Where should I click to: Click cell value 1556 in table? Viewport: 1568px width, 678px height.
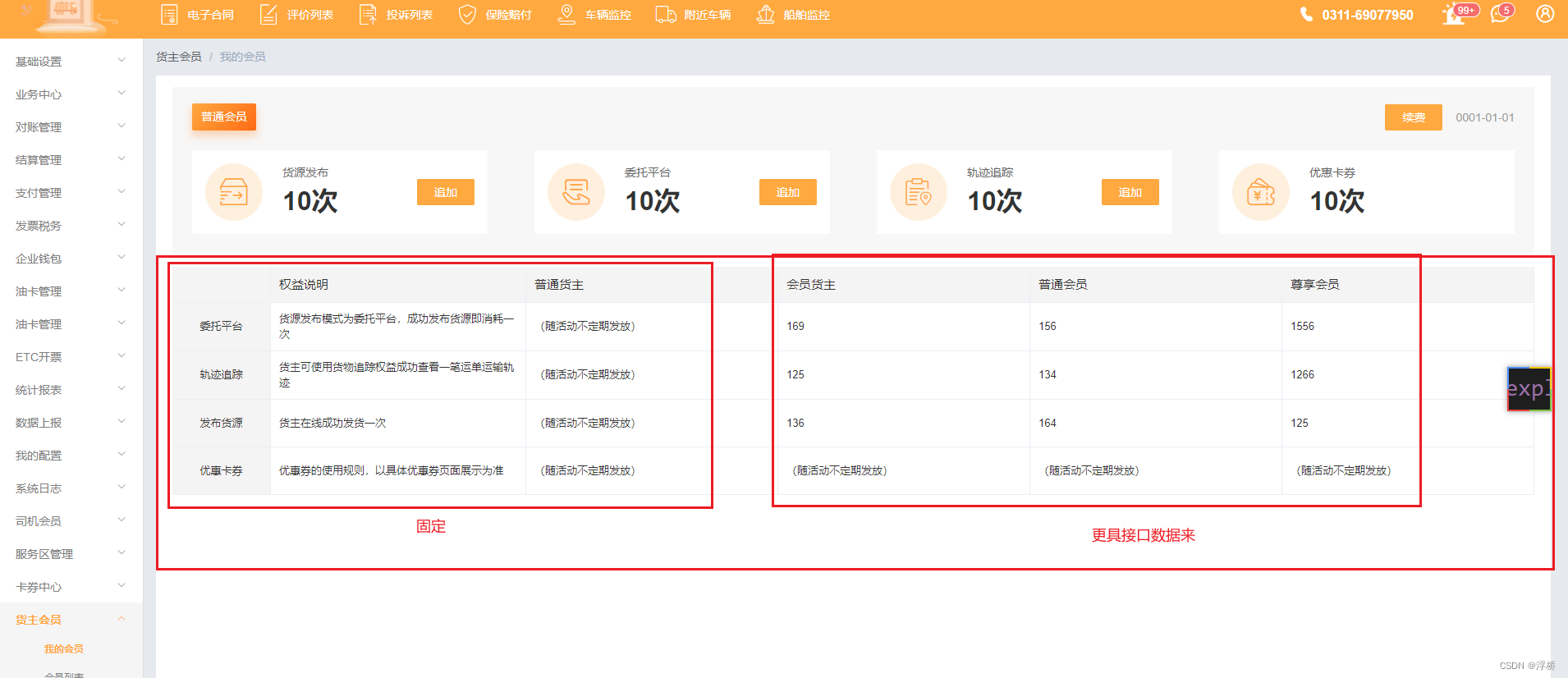pos(1302,327)
